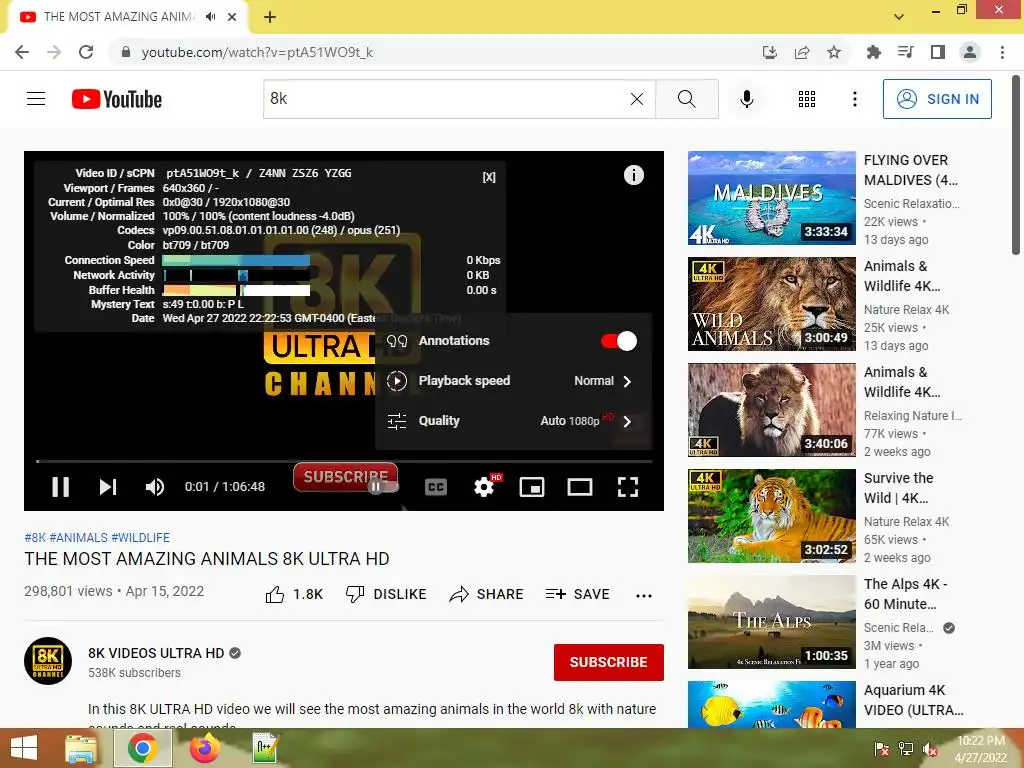This screenshot has height=768, width=1024.
Task: Click address bar URL
Action: [257, 52]
